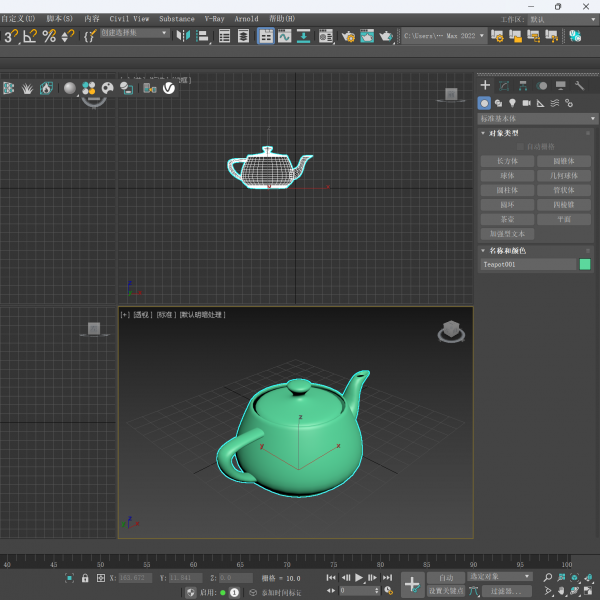Open the Civil View menu
Viewport: 600px width, 600px height.
129,19
